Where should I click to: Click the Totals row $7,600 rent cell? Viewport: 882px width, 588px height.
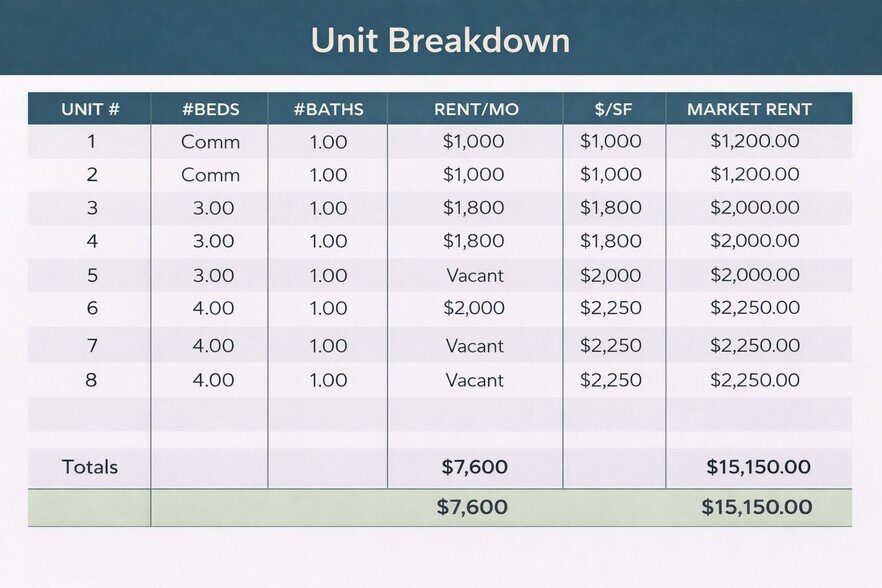click(474, 467)
